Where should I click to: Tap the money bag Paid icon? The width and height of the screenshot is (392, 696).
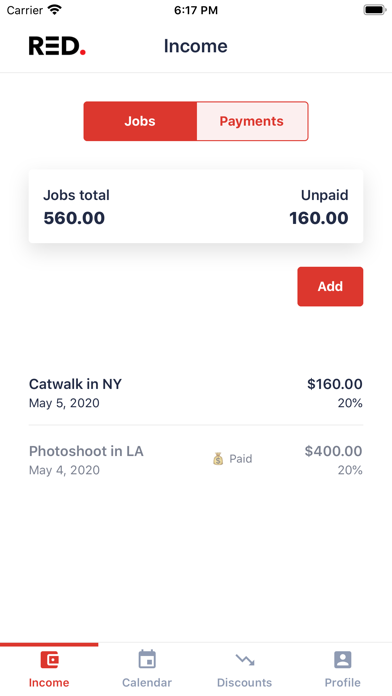click(218, 459)
